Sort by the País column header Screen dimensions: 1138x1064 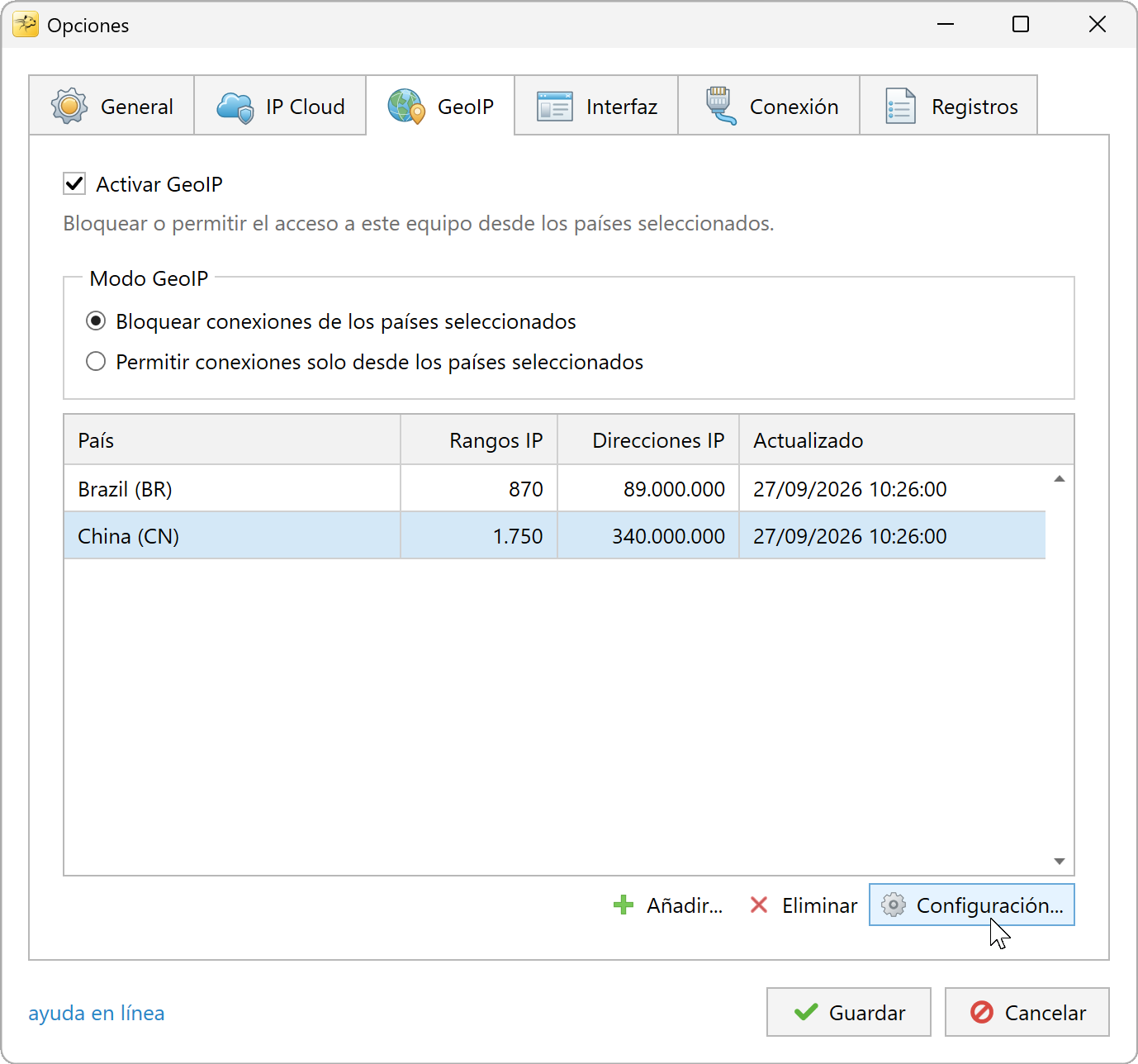coord(232,440)
